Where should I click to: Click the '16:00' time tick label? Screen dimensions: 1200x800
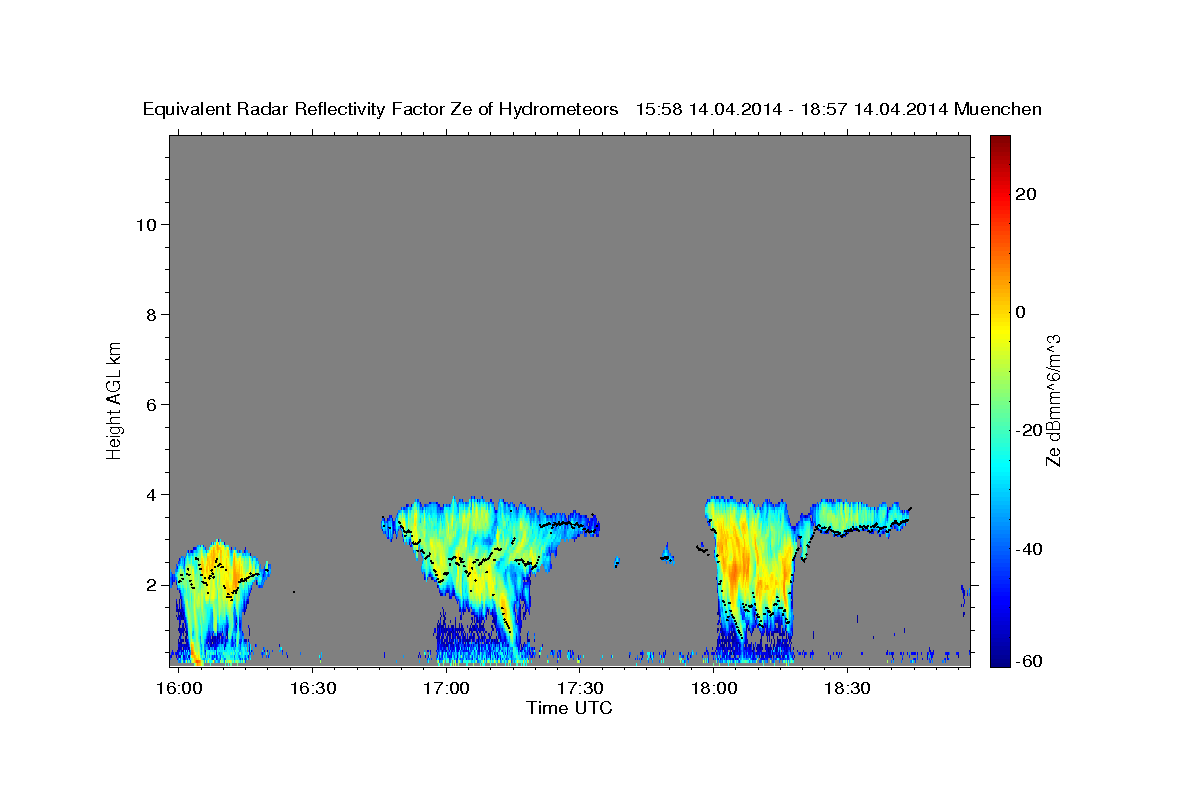tap(179, 688)
